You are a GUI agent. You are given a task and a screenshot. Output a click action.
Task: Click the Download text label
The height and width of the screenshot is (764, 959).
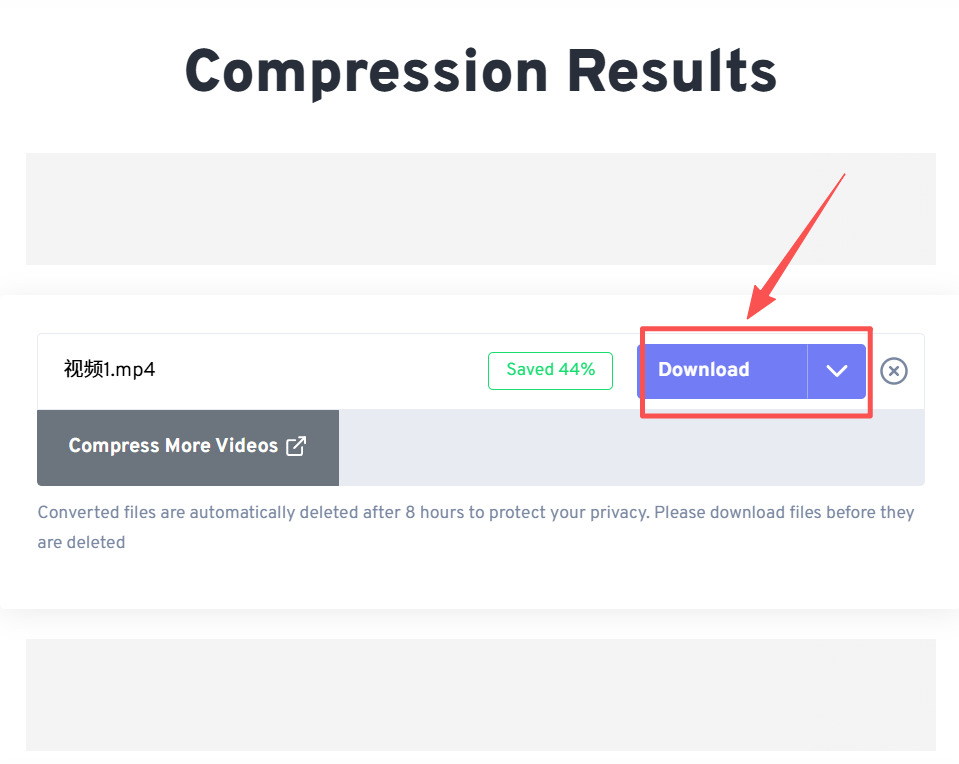pyautogui.click(x=703, y=369)
